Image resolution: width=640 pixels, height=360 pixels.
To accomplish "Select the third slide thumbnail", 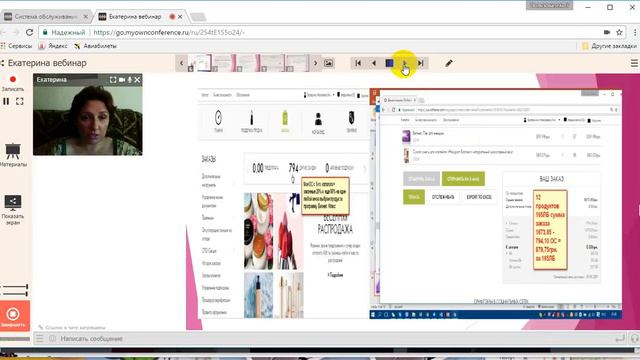I will pos(248,63).
